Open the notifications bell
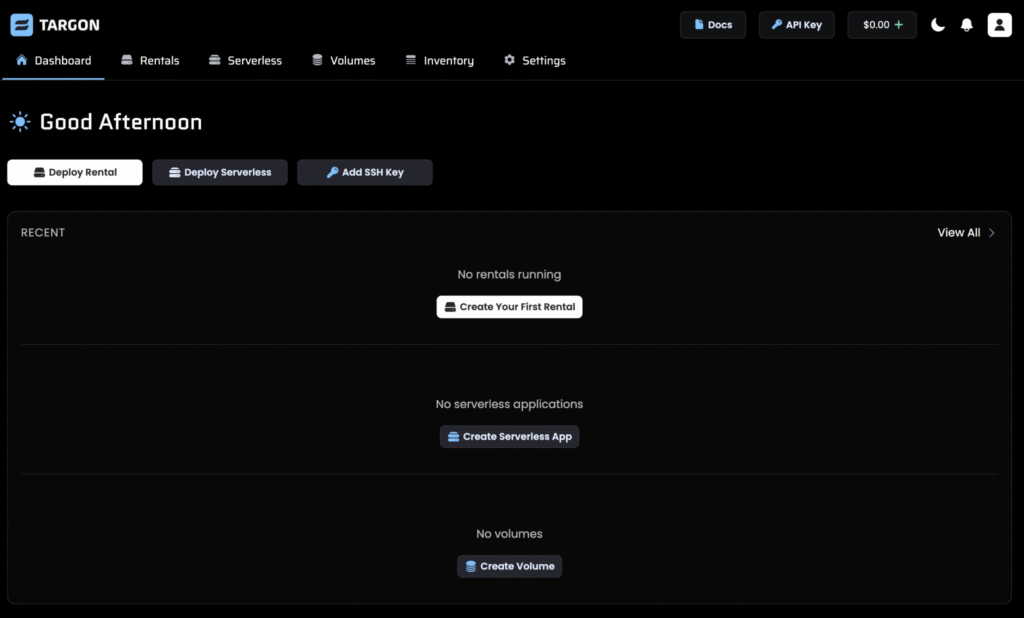Image resolution: width=1024 pixels, height=618 pixels. click(x=967, y=25)
